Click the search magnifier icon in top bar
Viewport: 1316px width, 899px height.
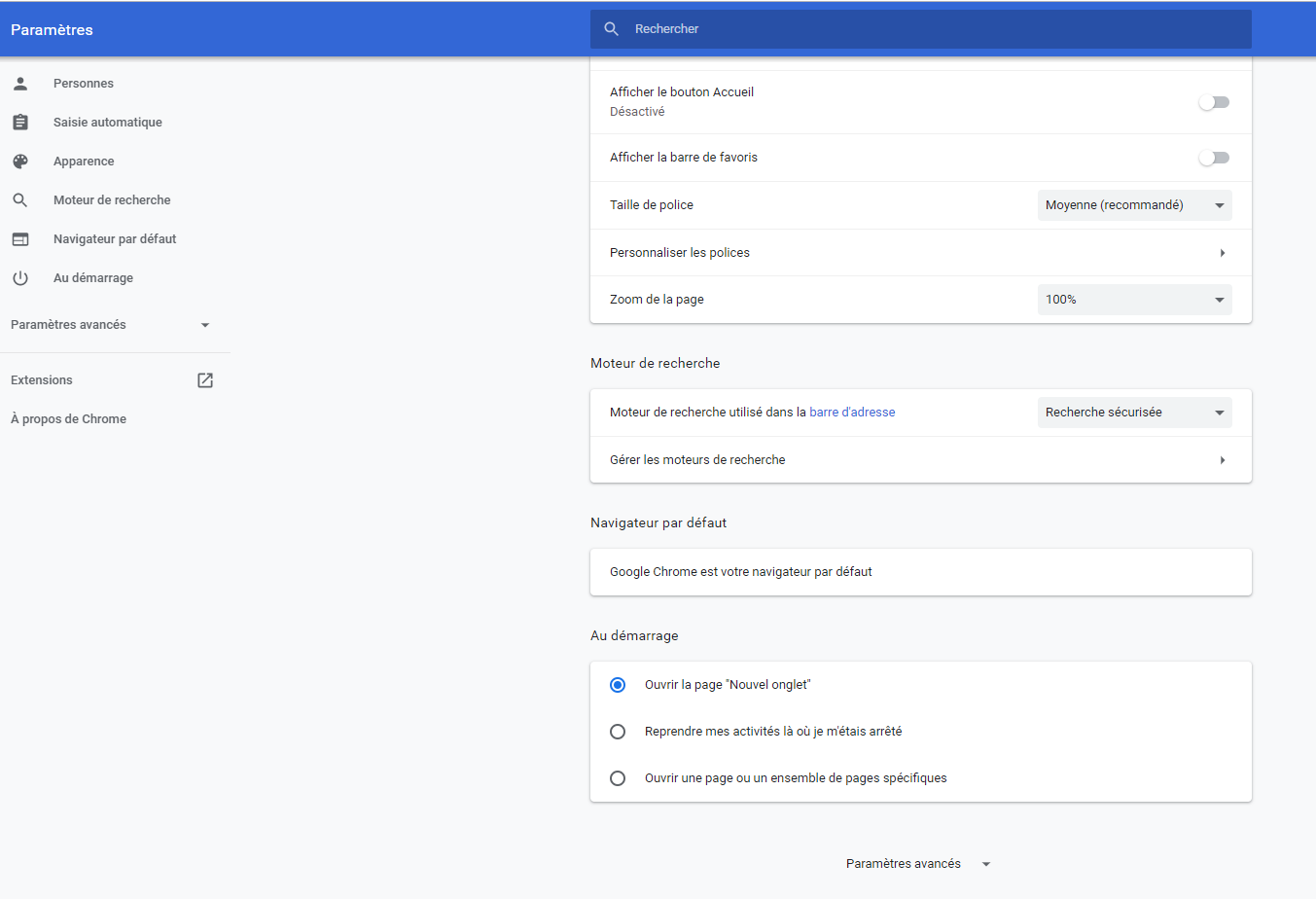612,29
